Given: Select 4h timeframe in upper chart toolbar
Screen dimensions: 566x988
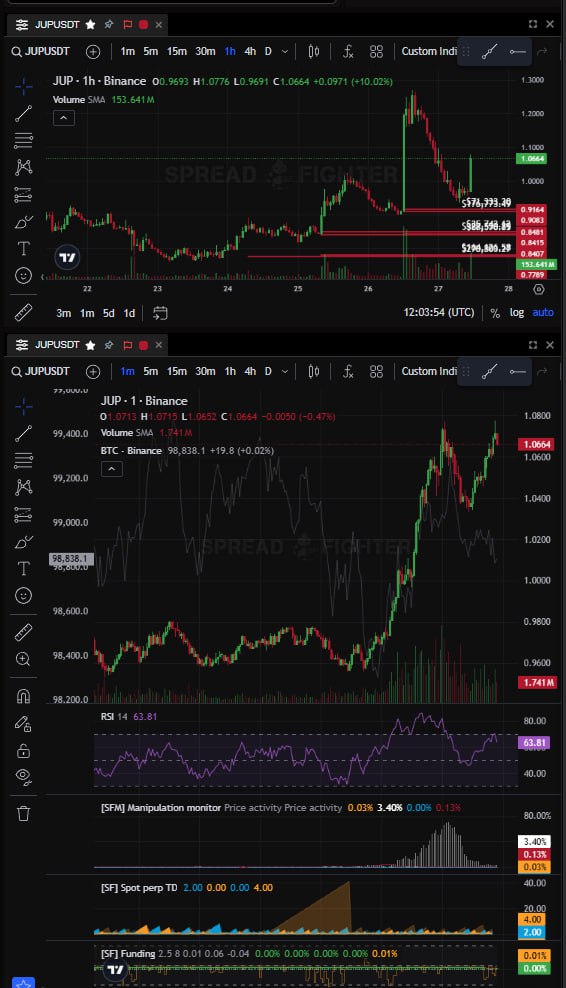Looking at the screenshot, I should click(250, 52).
